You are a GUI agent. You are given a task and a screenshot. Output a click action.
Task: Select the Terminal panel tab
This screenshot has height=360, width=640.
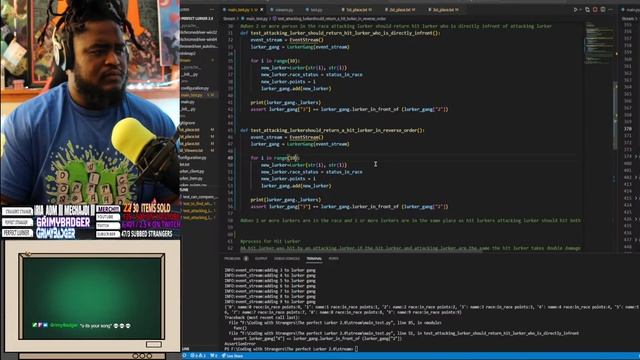314,258
